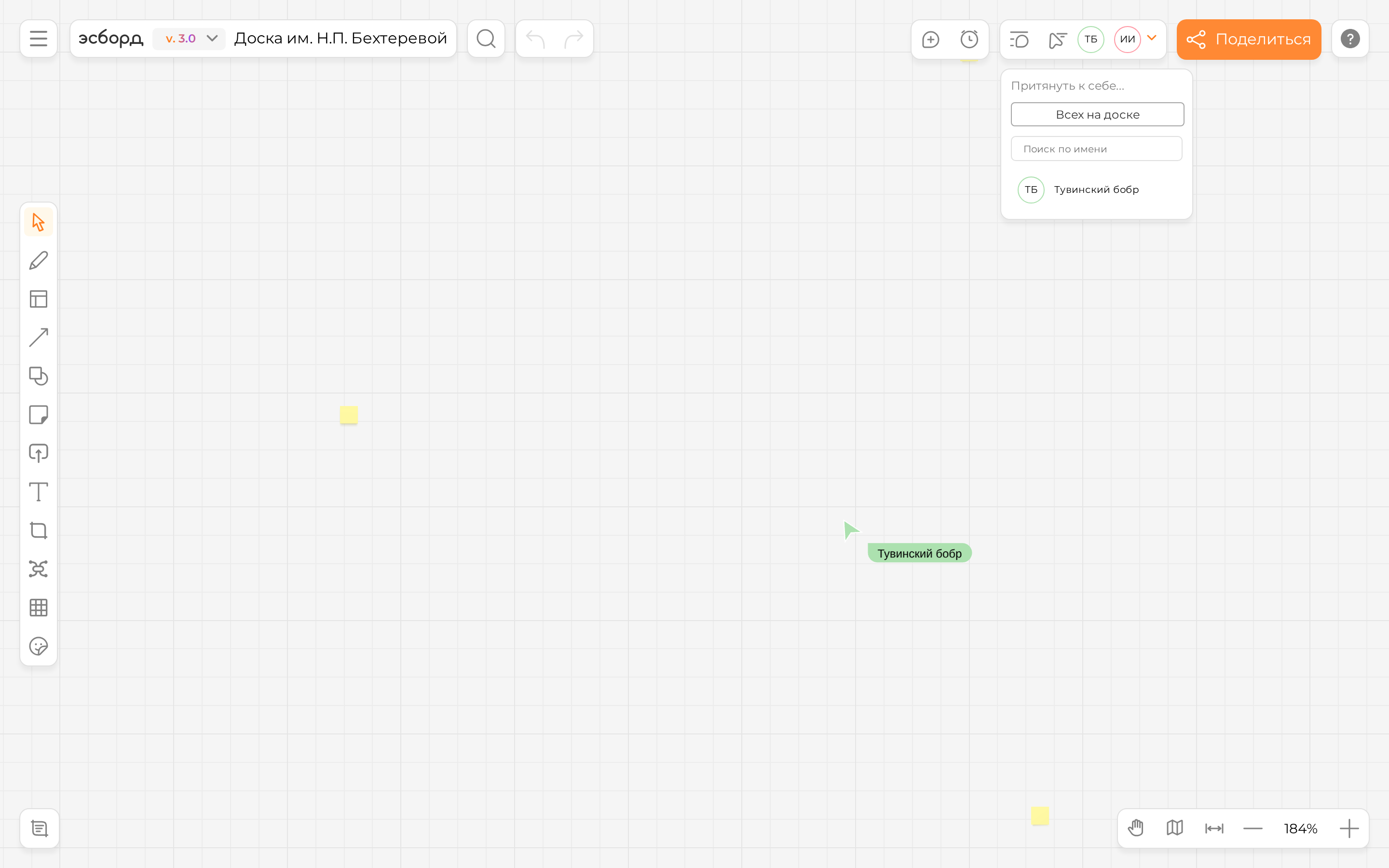Focus the Поиск по имени search field

[1096, 149]
